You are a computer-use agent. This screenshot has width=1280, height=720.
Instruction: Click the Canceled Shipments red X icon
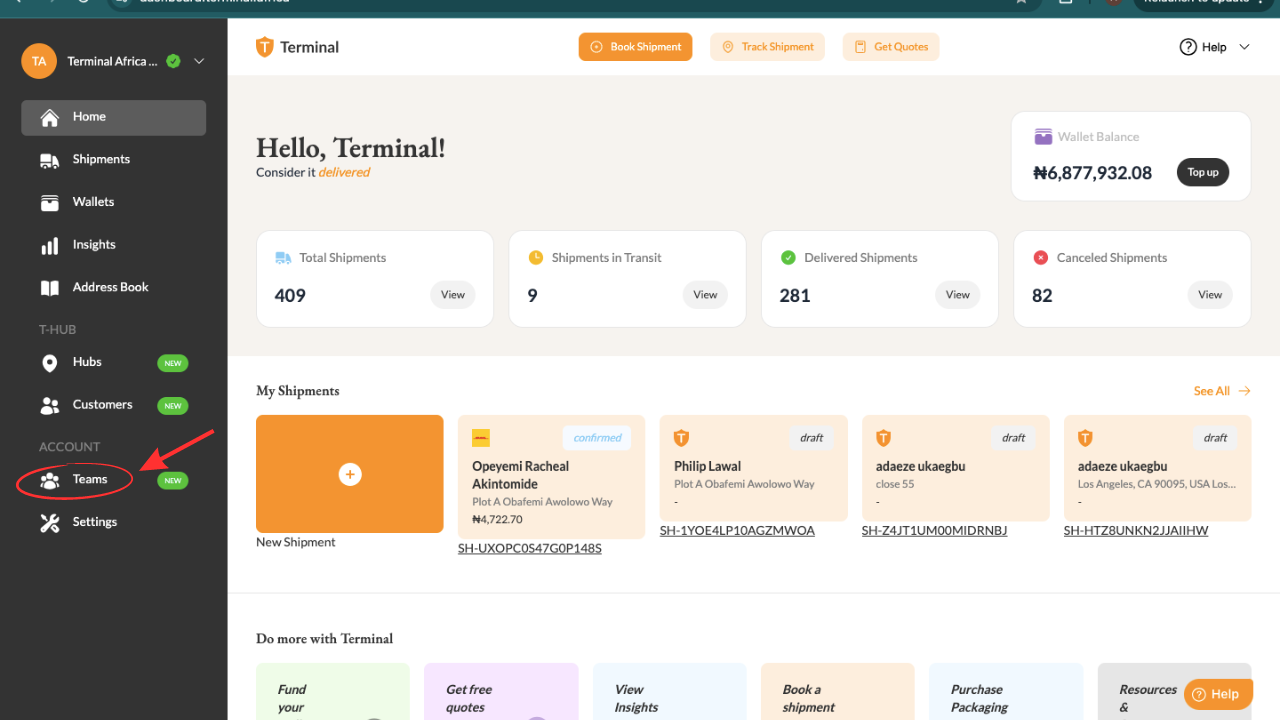[1040, 258]
